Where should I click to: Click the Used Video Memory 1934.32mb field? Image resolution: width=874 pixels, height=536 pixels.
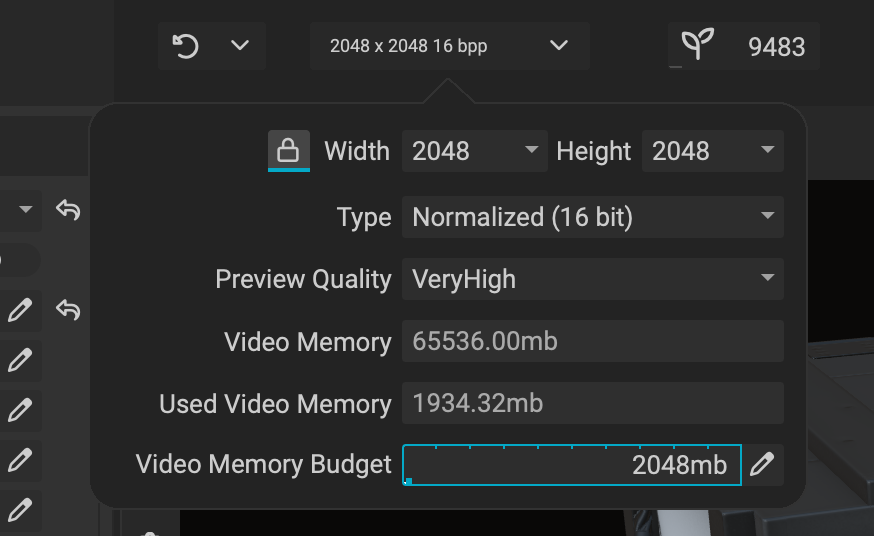(593, 403)
